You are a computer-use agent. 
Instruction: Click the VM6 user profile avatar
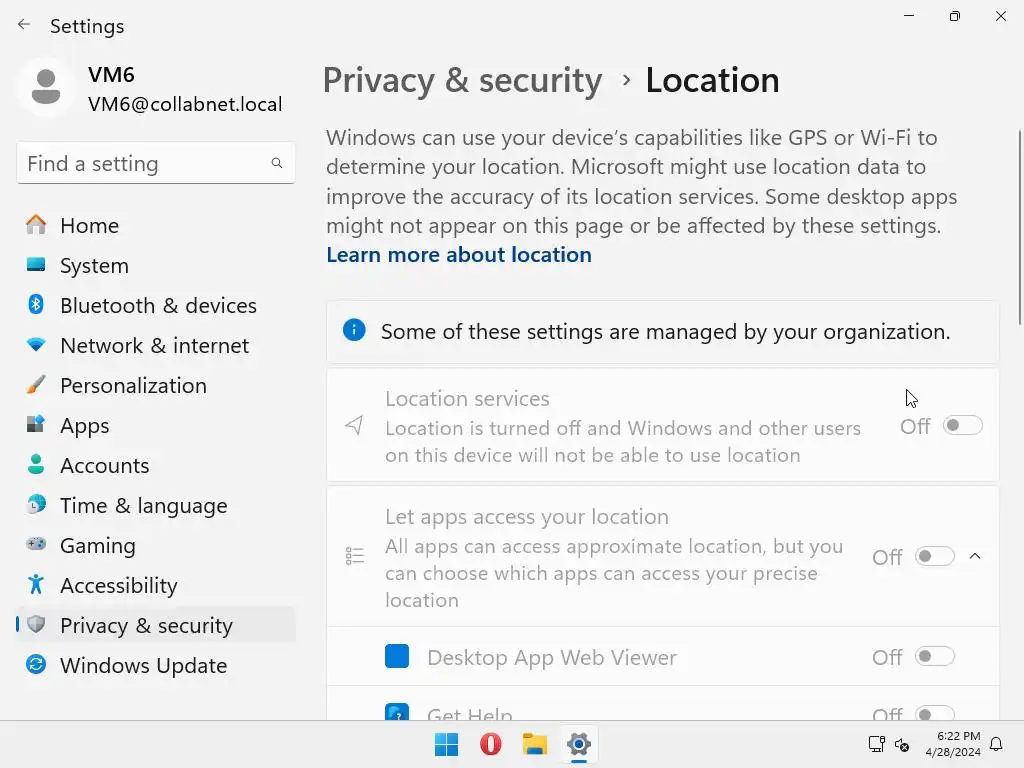[x=45, y=88]
